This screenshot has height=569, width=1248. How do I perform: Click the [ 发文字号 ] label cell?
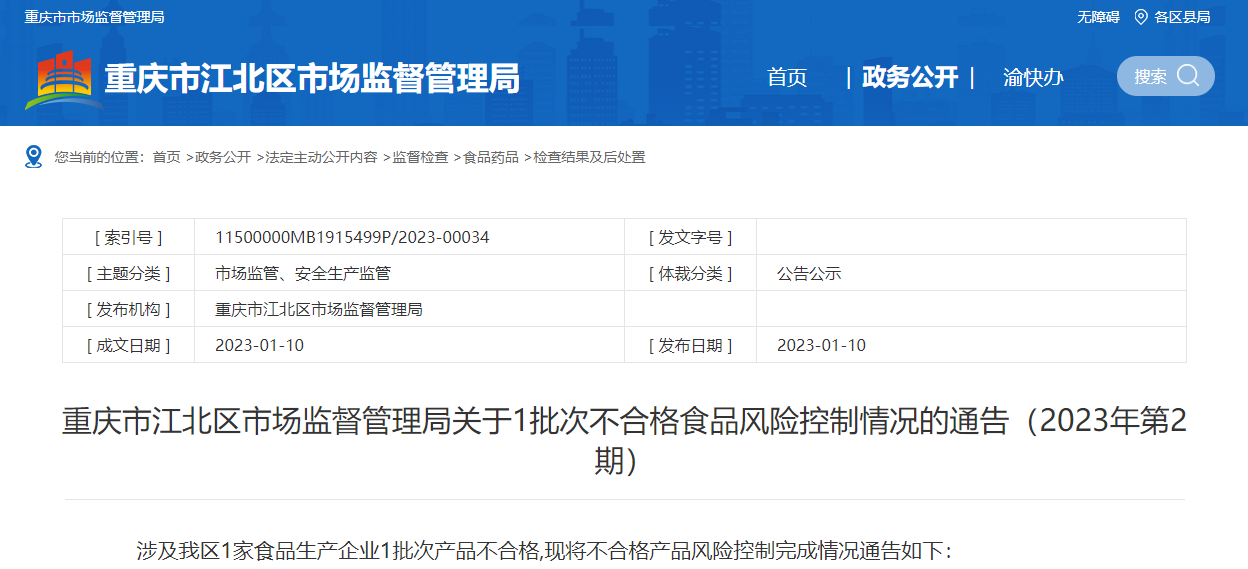[x=690, y=237]
